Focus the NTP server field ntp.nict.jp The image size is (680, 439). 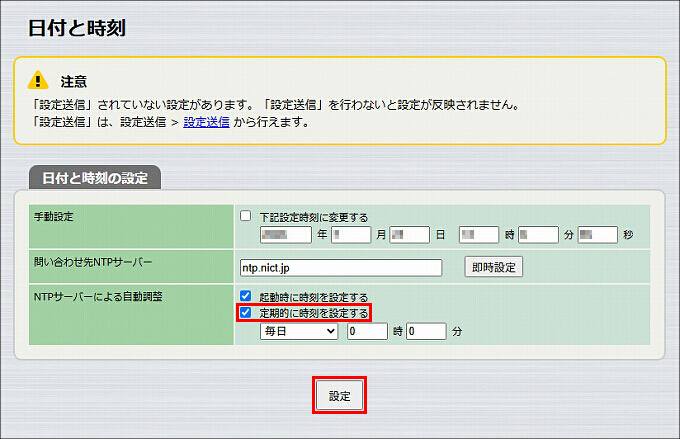(x=341, y=268)
